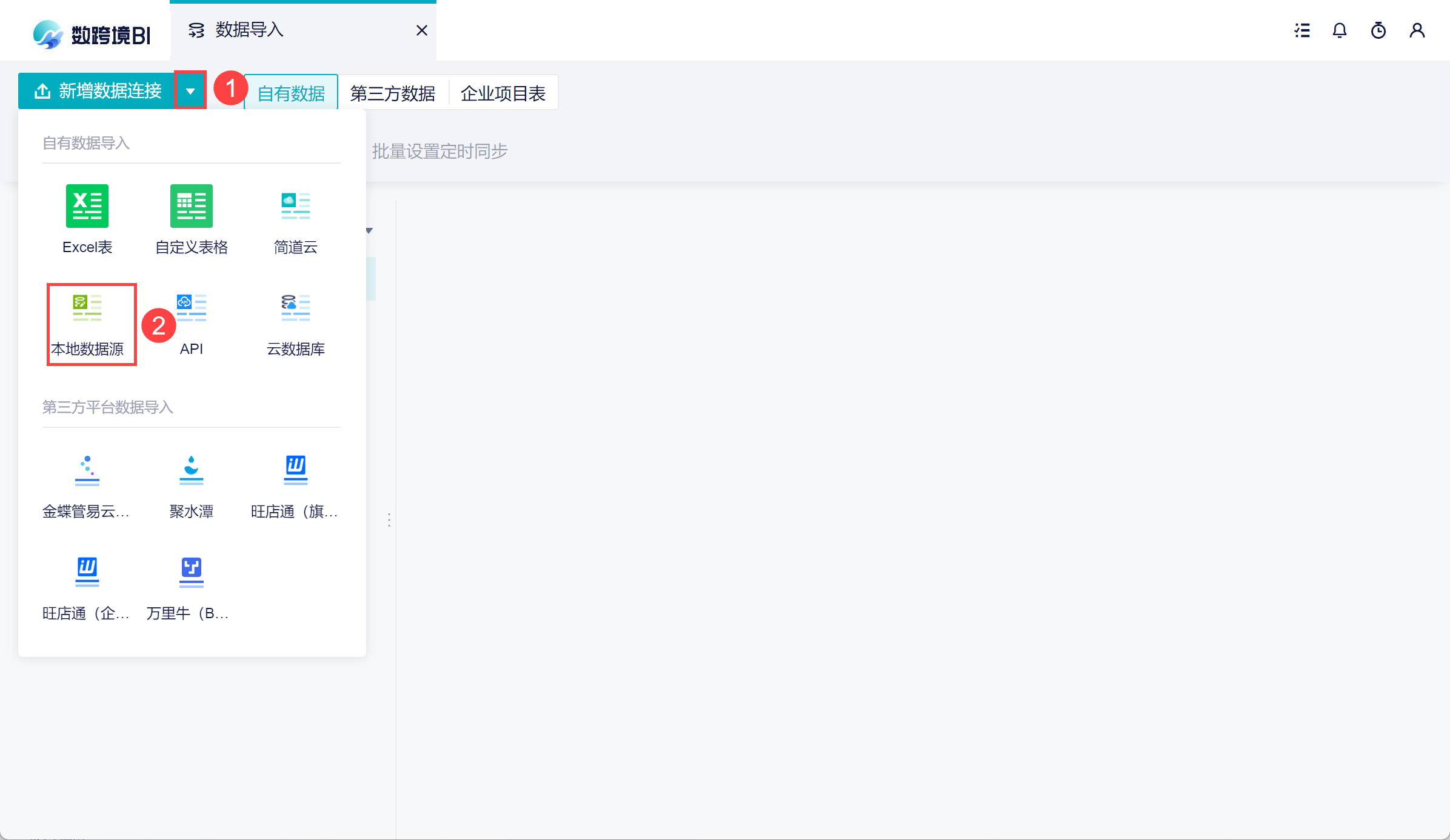Click the notification bell icon
The width and height of the screenshot is (1450, 840).
point(1340,30)
